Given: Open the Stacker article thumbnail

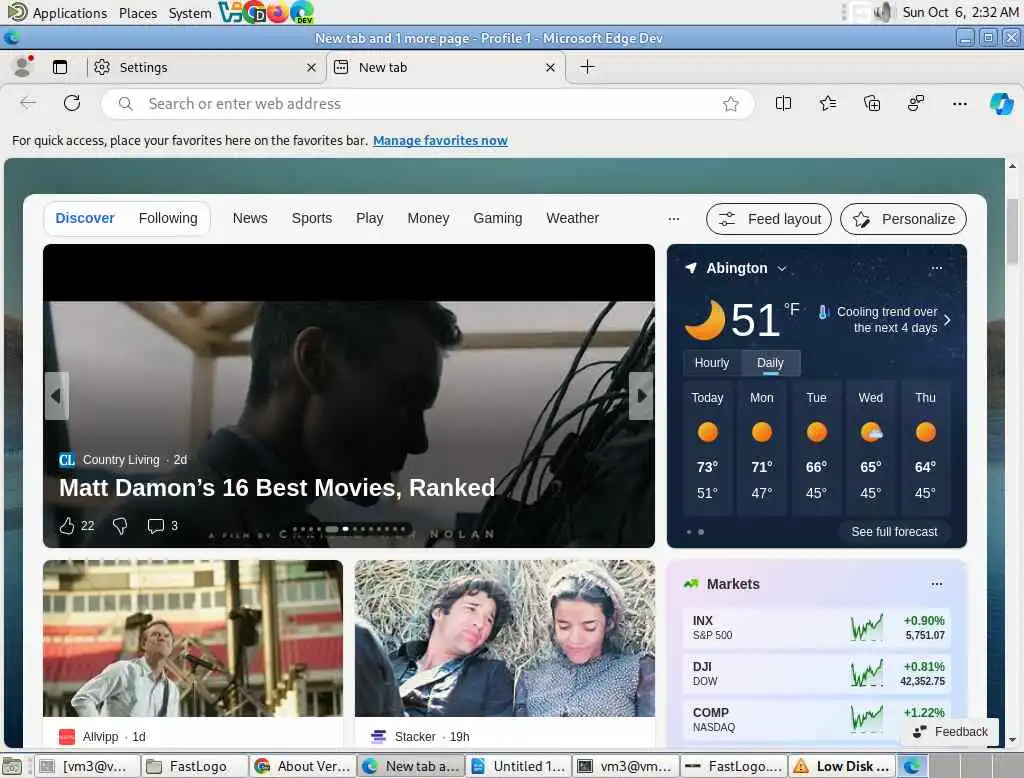Looking at the screenshot, I should point(505,638).
